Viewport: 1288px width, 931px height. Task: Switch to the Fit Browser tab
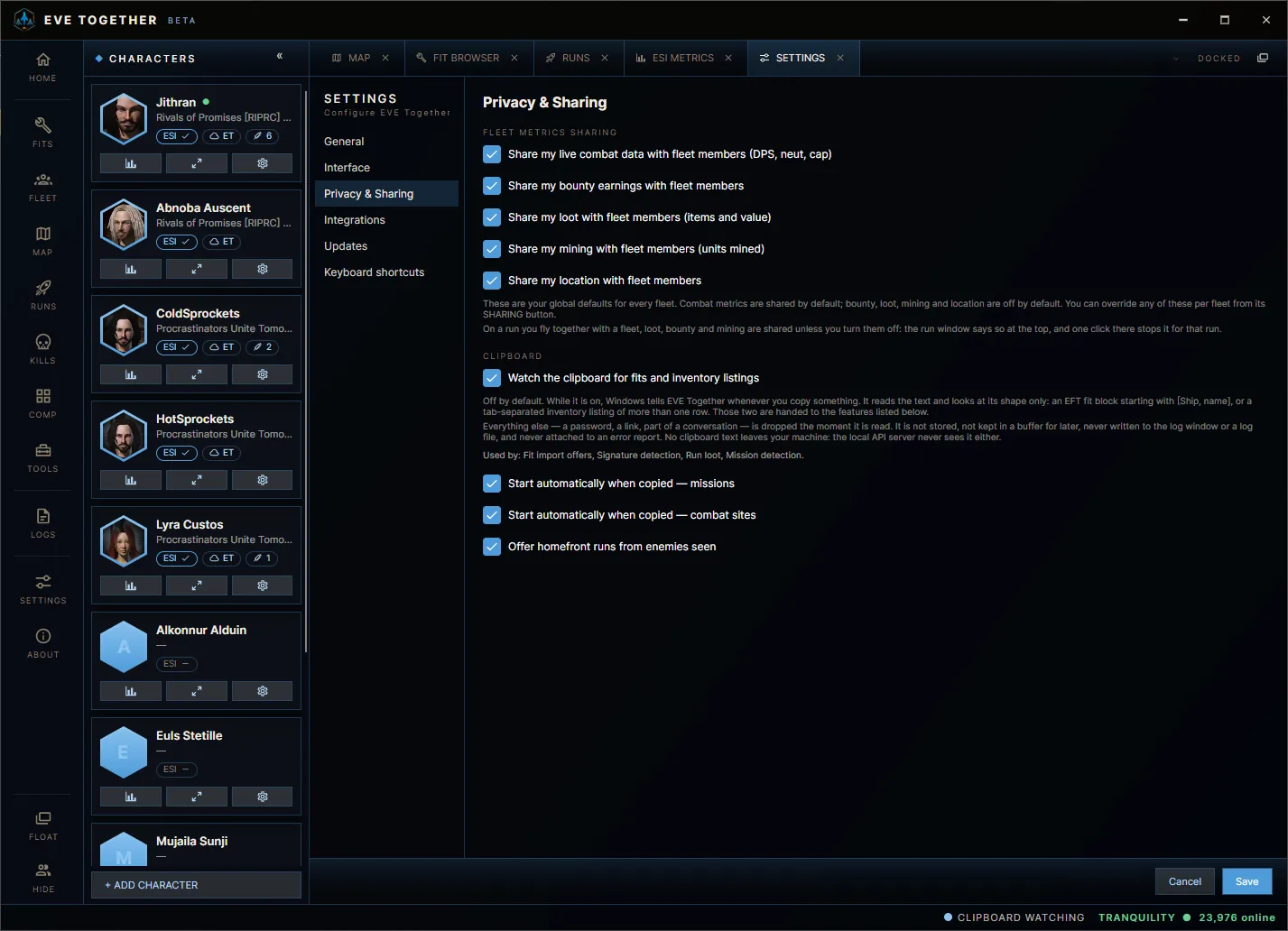click(x=468, y=58)
